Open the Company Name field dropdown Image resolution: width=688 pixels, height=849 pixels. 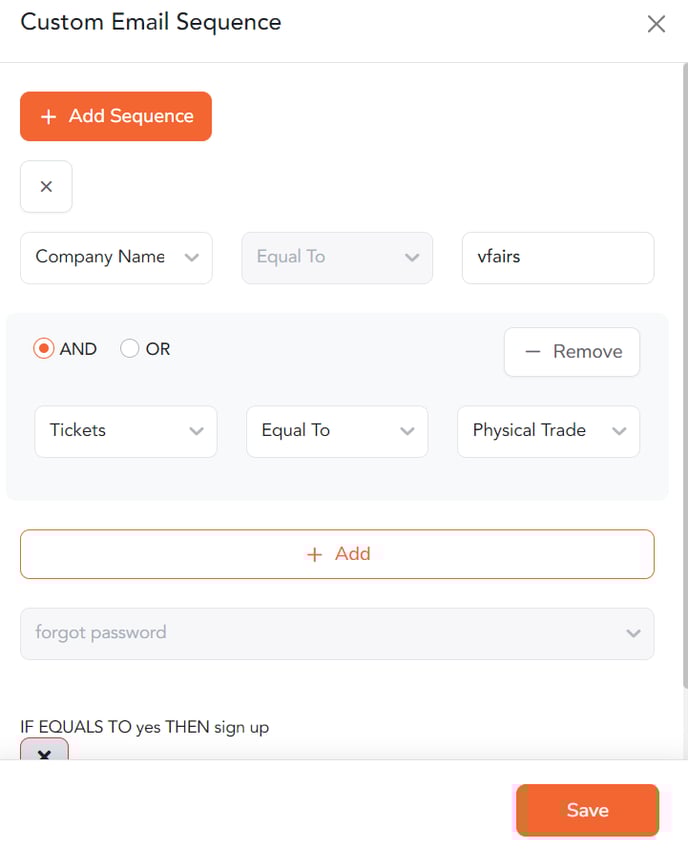click(116, 258)
